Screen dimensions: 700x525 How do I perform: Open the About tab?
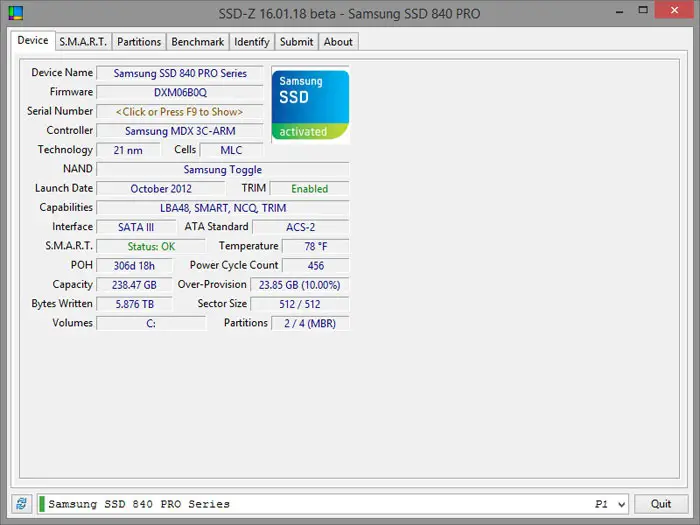tap(338, 42)
